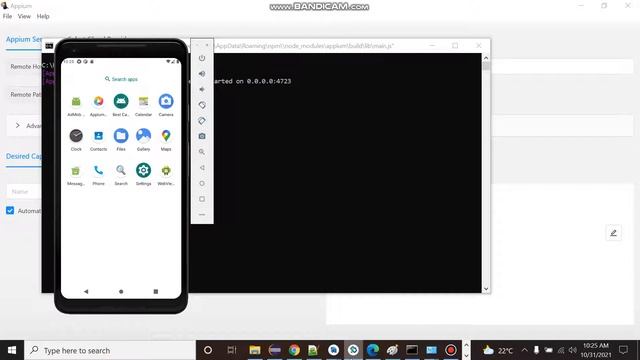
Task: Open the weather 22°C taskbar widget
Action: click(x=498, y=350)
